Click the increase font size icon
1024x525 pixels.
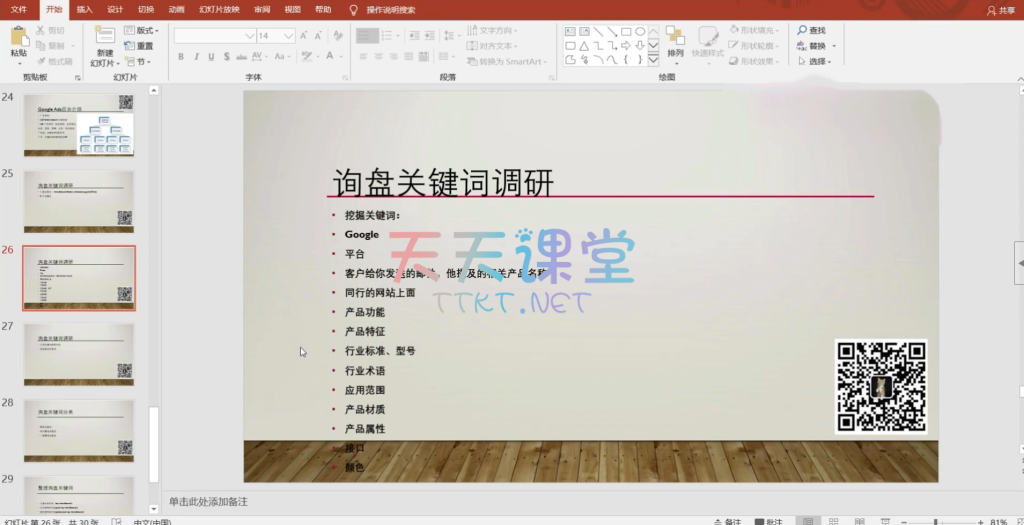pos(306,35)
